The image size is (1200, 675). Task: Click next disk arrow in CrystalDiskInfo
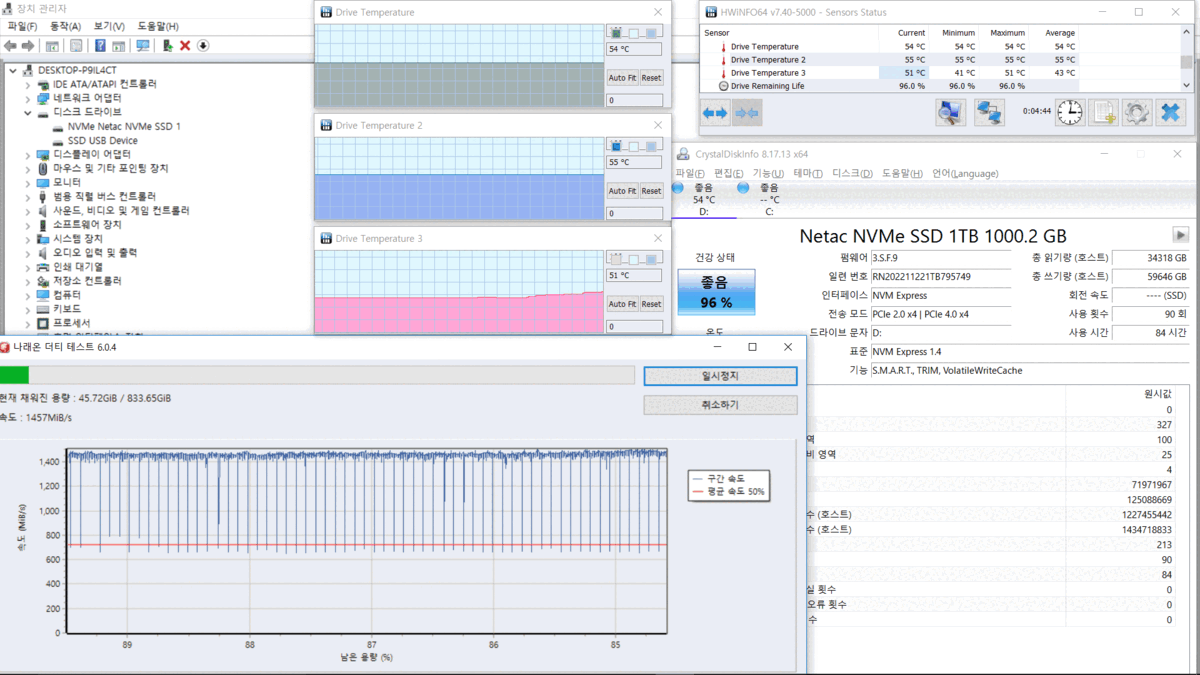point(1180,235)
